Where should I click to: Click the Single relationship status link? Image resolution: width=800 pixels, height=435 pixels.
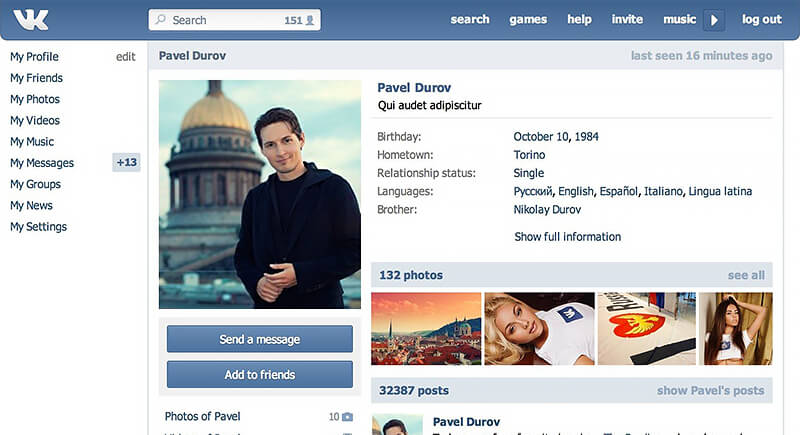coord(529,173)
